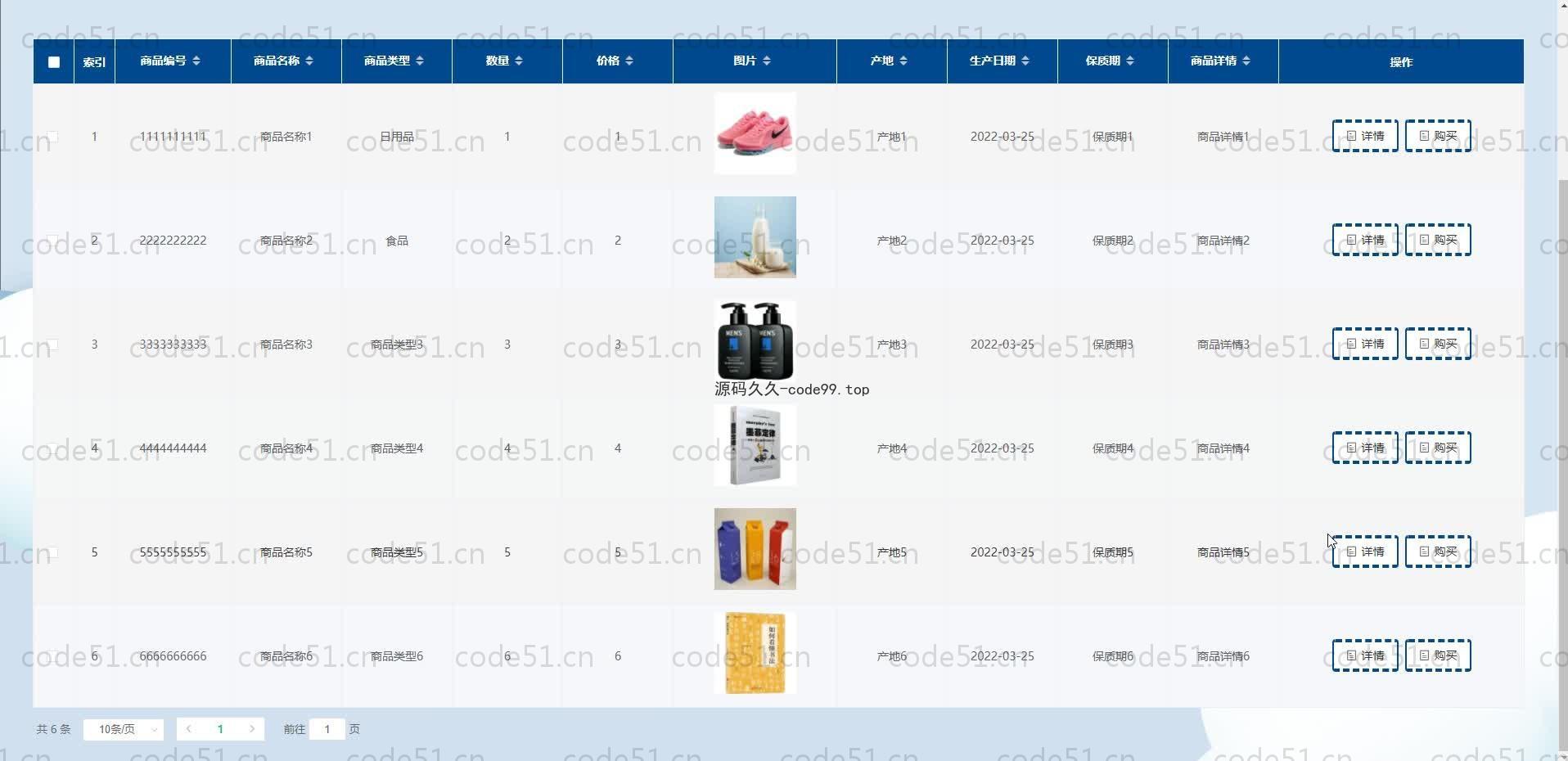Sort by 价格 column arrows

629,61
